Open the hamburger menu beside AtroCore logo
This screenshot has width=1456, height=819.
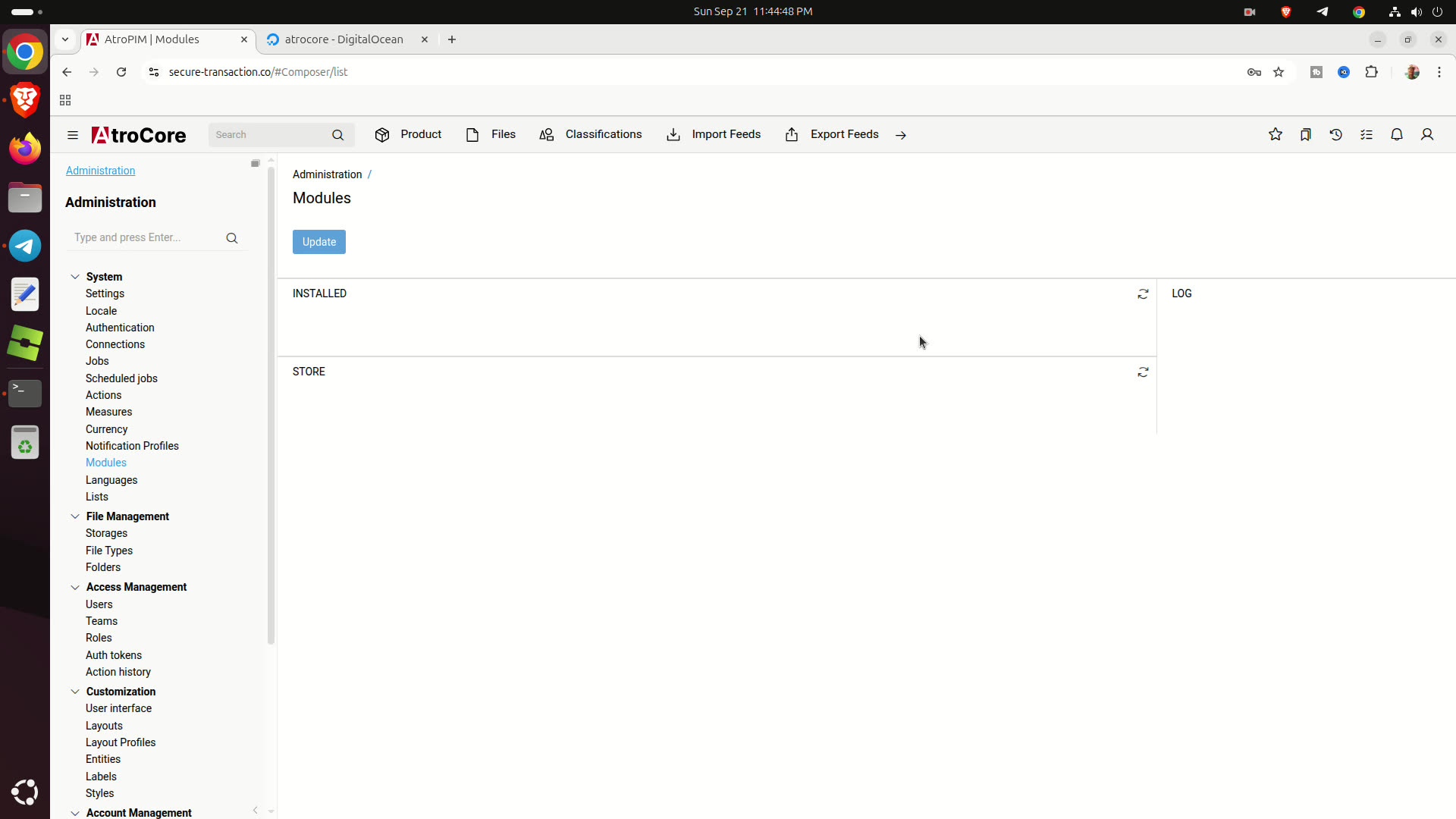pyautogui.click(x=73, y=135)
